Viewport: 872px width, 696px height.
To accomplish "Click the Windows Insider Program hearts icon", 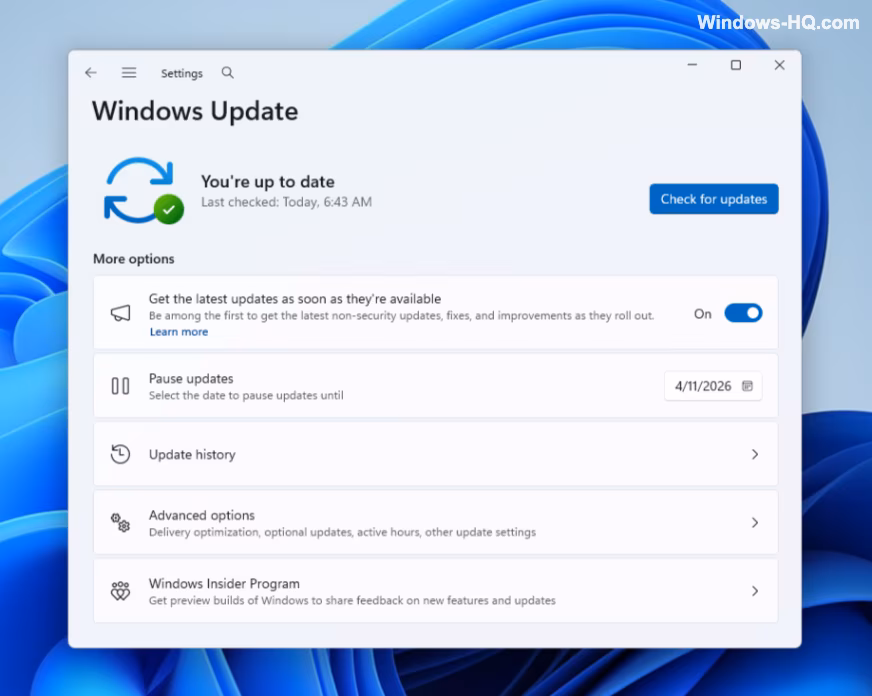I will point(120,591).
